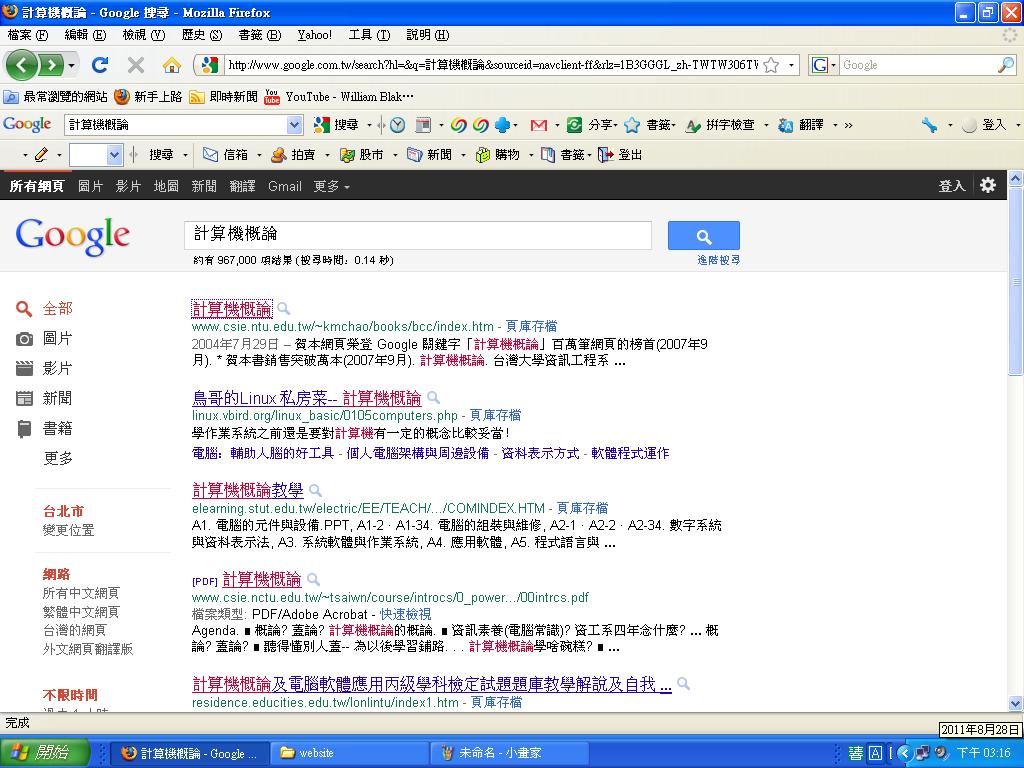The image size is (1024, 768).
Task: Open the 歷史 menu
Action: [x=202, y=35]
